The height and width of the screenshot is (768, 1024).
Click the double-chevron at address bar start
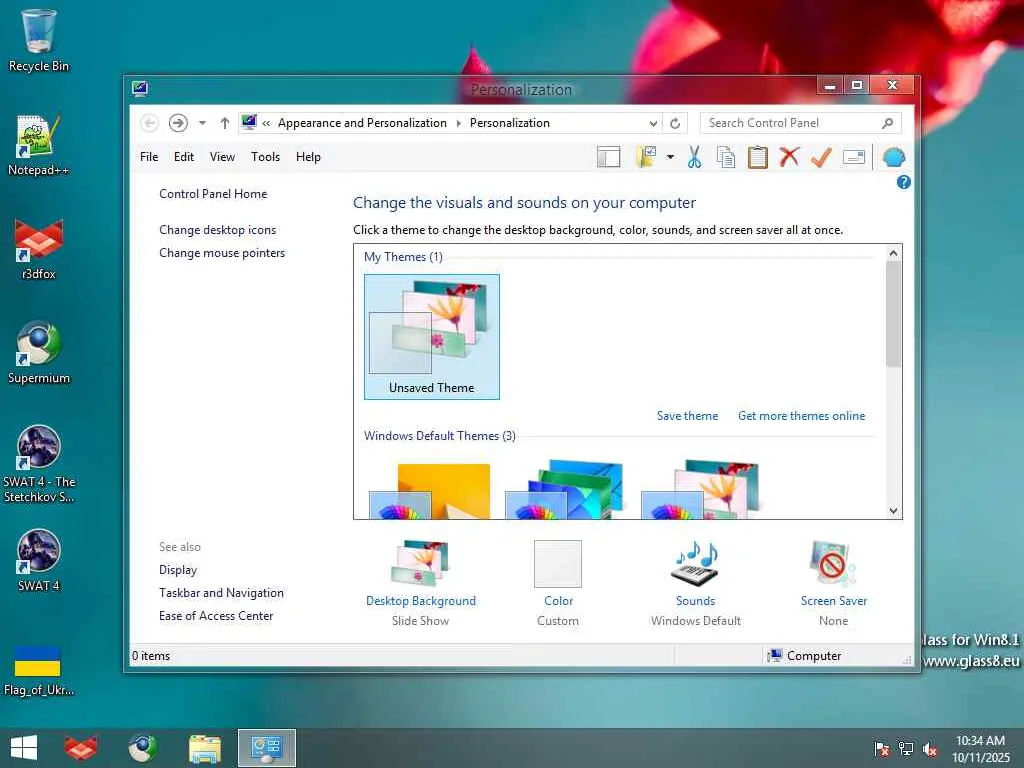266,123
